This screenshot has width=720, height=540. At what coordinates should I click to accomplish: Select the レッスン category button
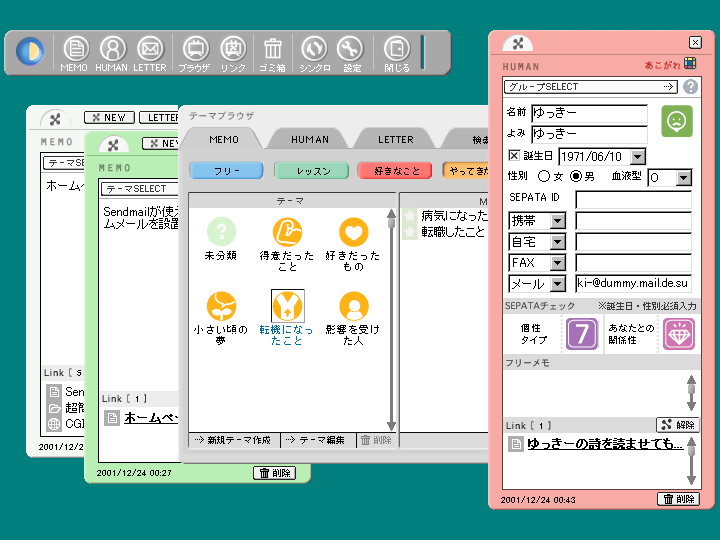pos(312,171)
